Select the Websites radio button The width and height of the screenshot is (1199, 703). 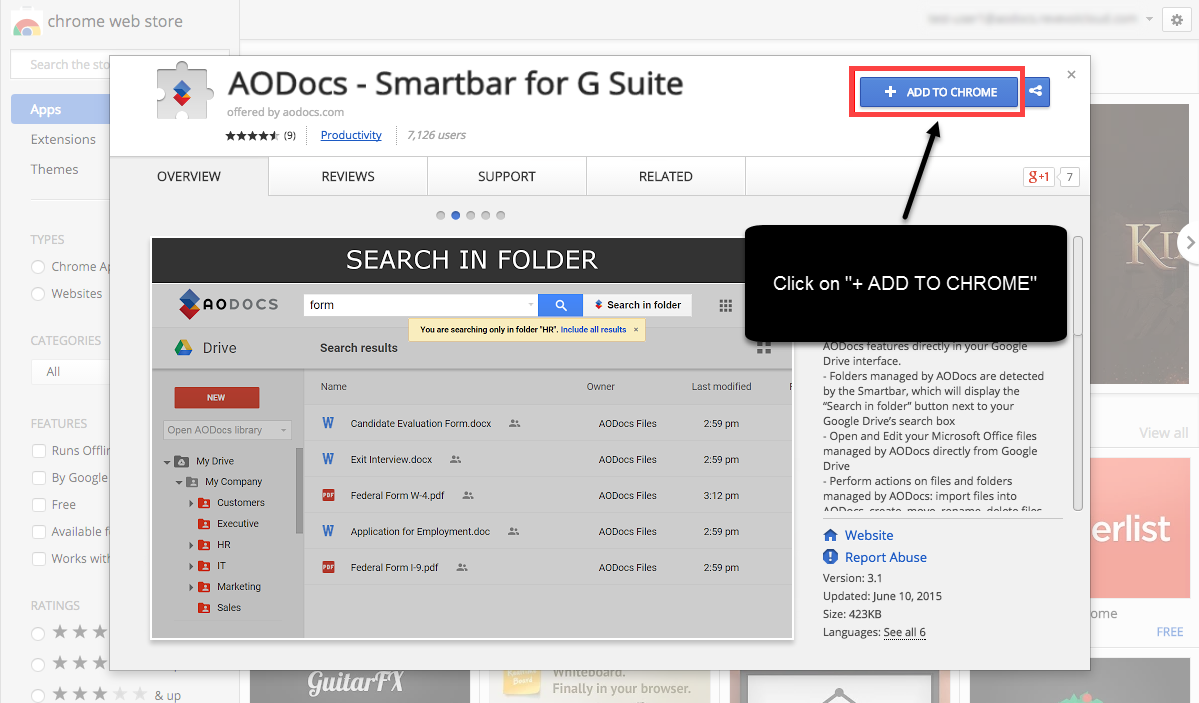click(37, 294)
